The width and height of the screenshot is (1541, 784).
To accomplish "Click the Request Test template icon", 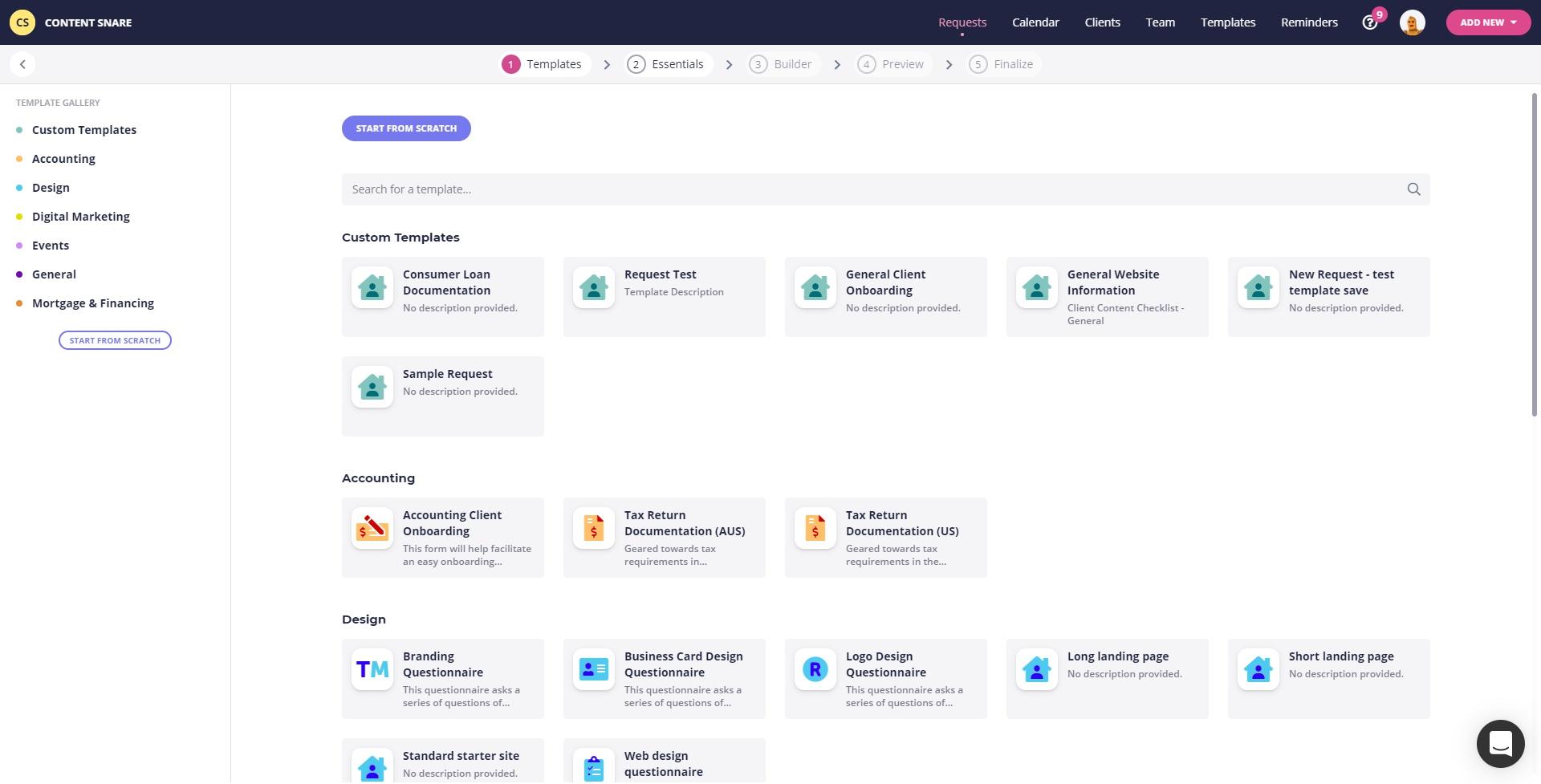I will 594,287.
